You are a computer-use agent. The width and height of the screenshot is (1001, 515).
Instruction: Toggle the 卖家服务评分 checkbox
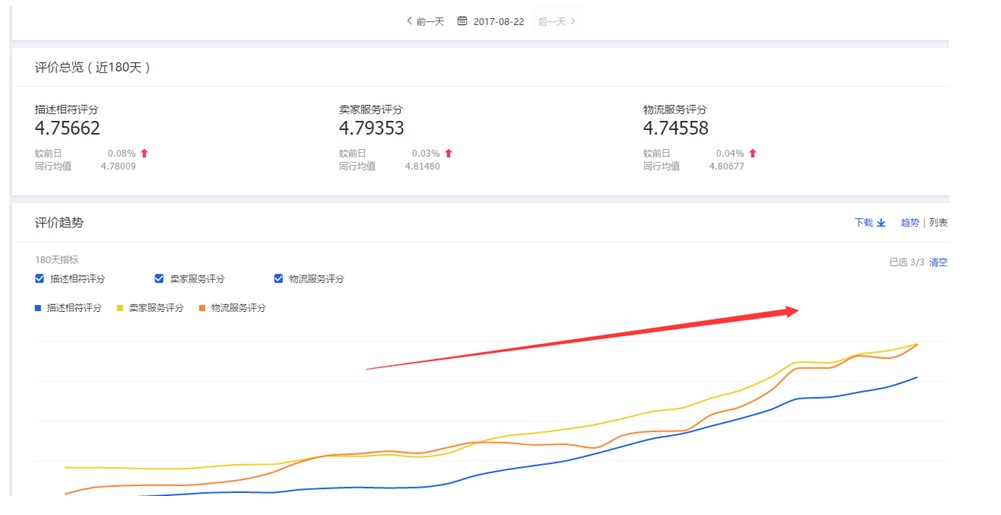tap(159, 279)
